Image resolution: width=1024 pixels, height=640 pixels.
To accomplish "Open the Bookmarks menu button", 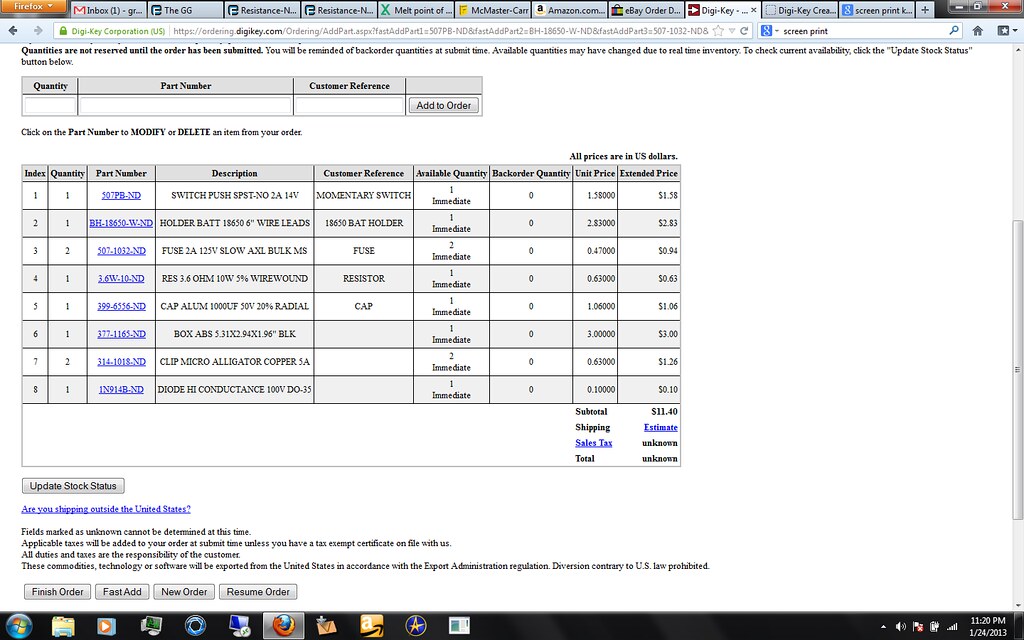I will pos(1006,31).
